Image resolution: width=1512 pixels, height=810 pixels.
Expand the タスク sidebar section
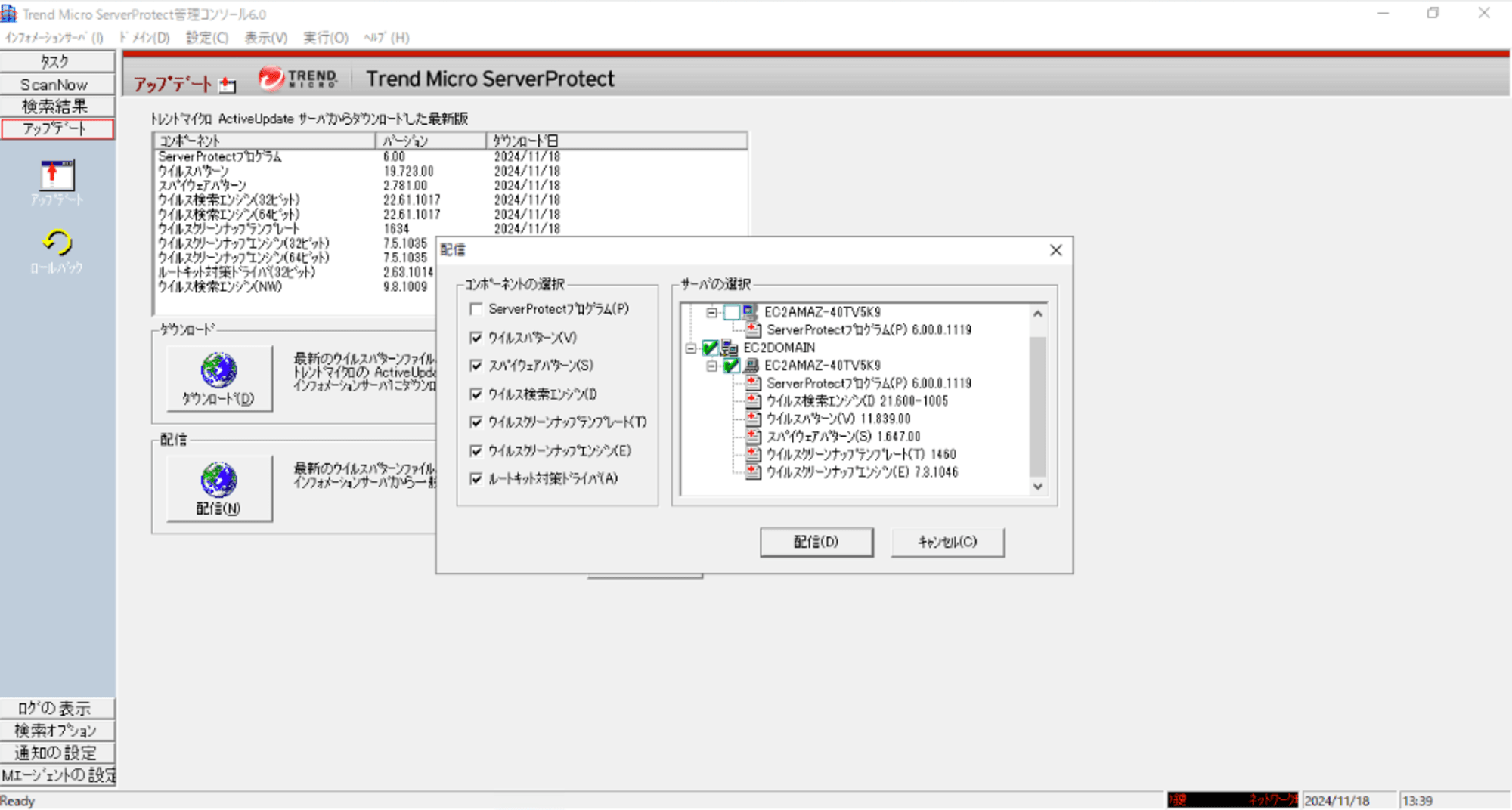point(57,62)
